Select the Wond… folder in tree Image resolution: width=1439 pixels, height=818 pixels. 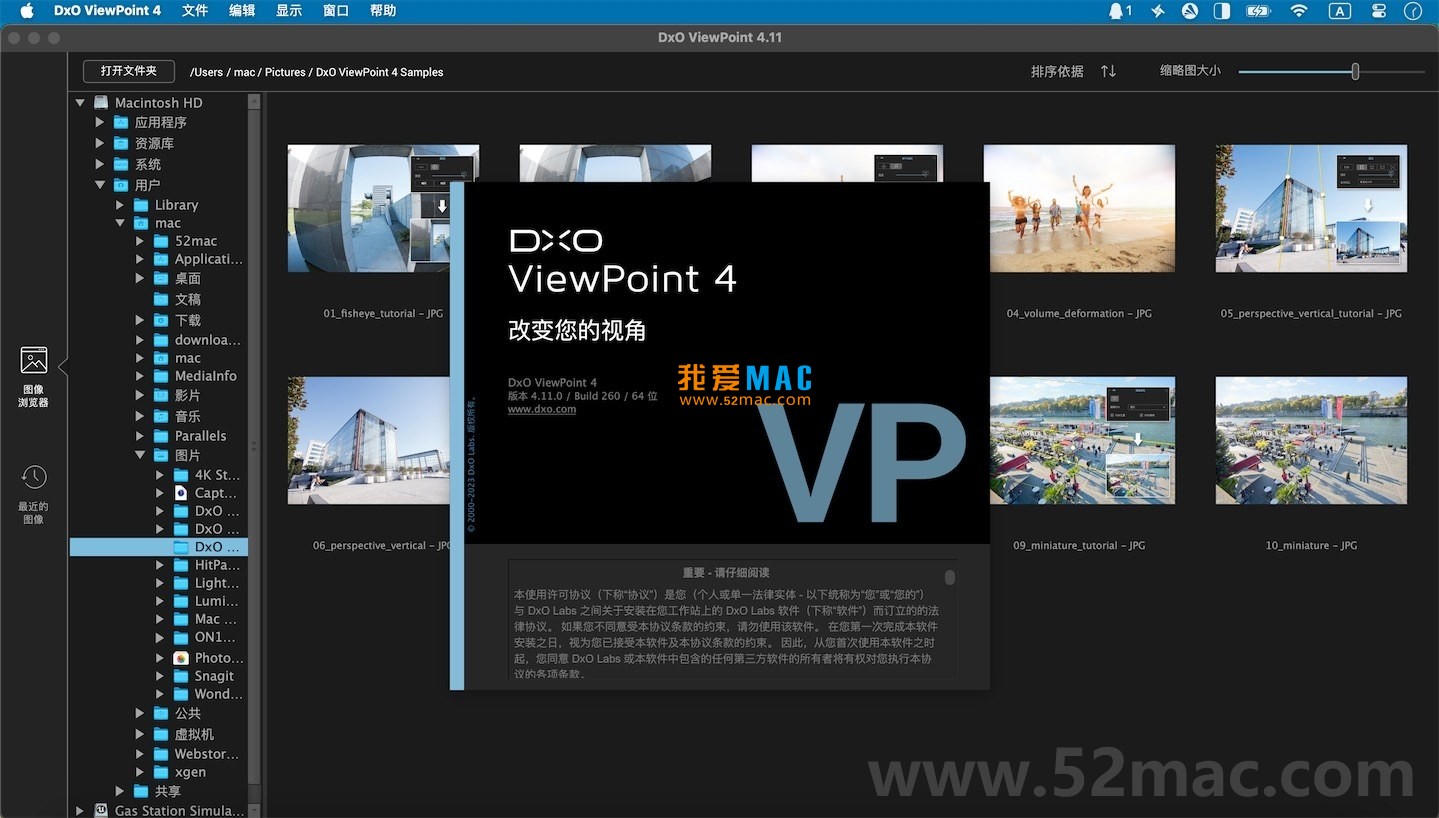[219, 694]
